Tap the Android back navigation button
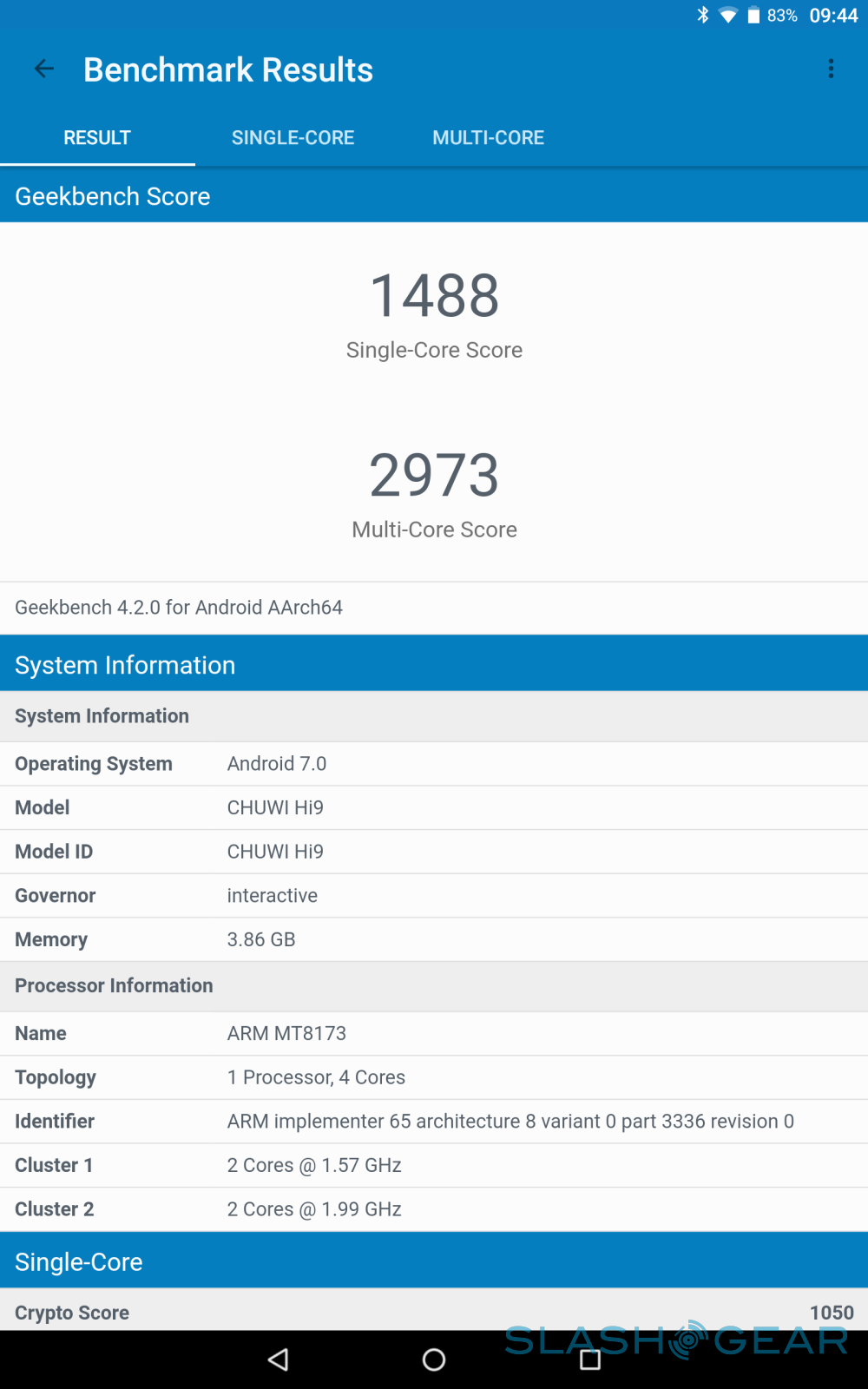This screenshot has height=1389, width=868. coord(279,1359)
